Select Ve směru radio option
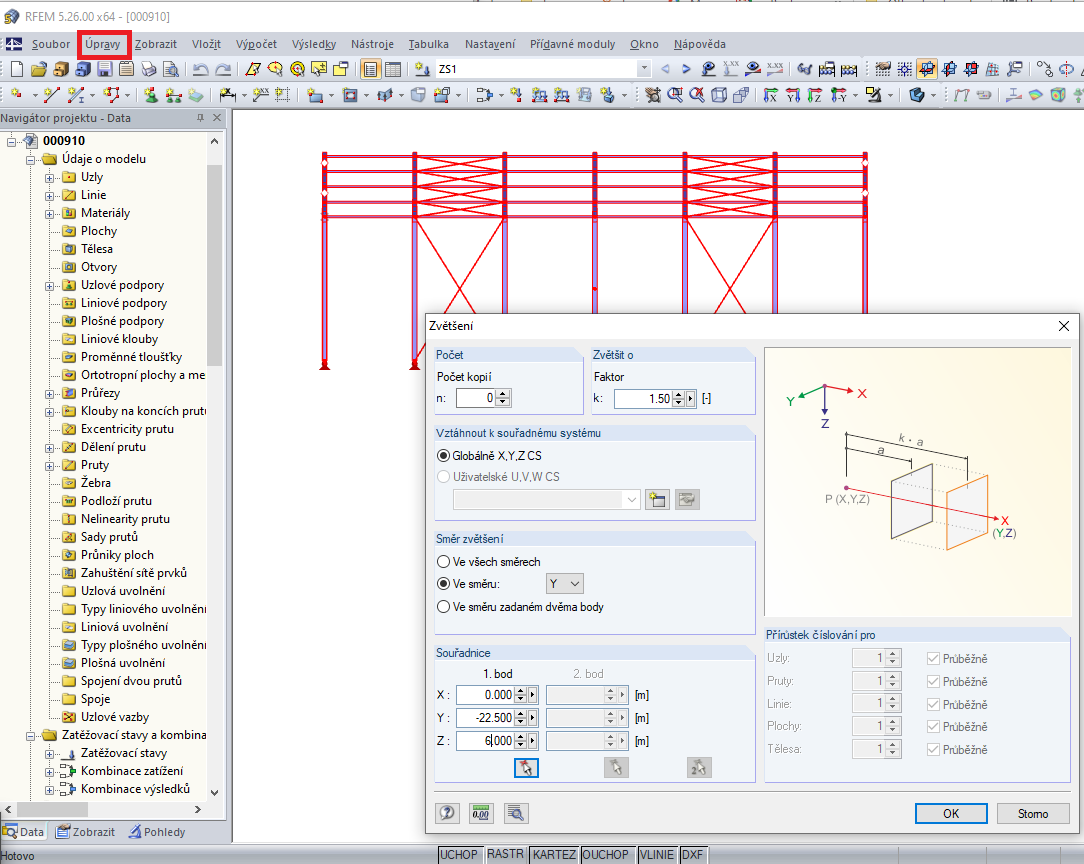The width and height of the screenshot is (1084, 864). (x=444, y=583)
